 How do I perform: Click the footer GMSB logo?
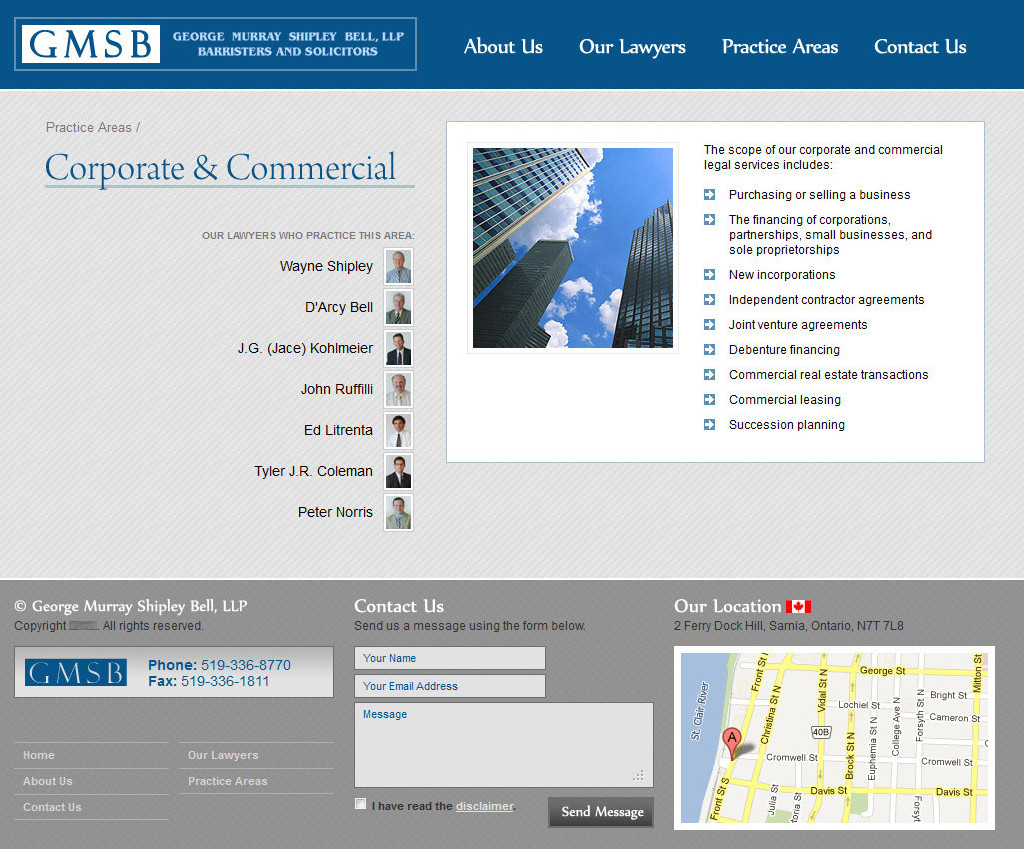pos(76,672)
